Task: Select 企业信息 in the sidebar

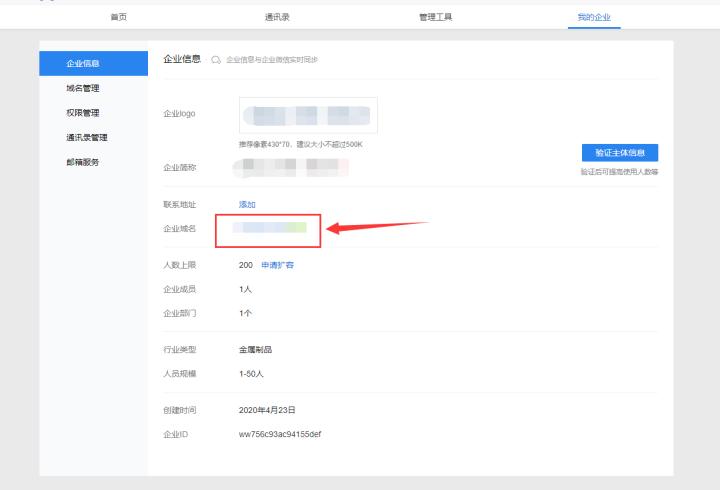Action: 94,63
